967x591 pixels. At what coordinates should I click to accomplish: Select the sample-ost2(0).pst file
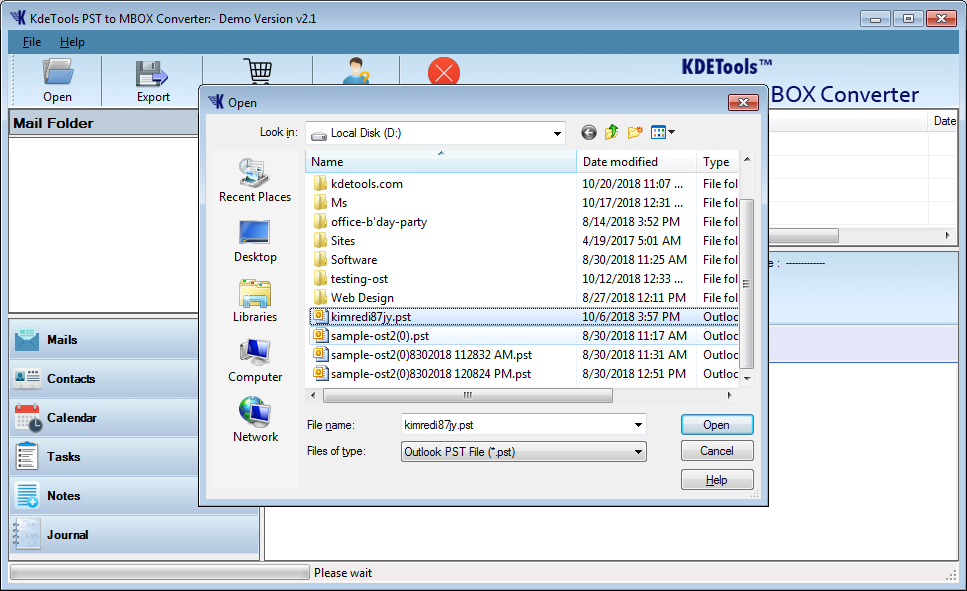[379, 336]
